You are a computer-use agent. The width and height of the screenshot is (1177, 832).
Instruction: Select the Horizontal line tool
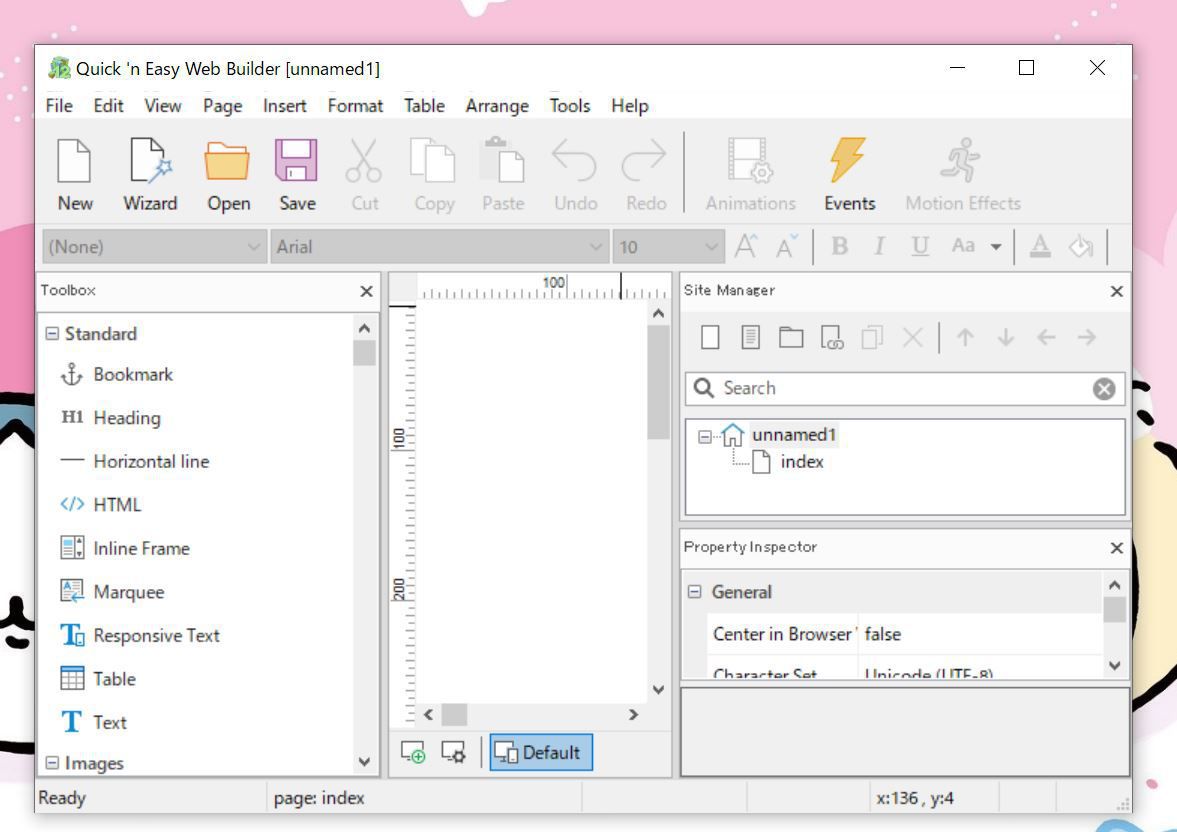click(135, 461)
